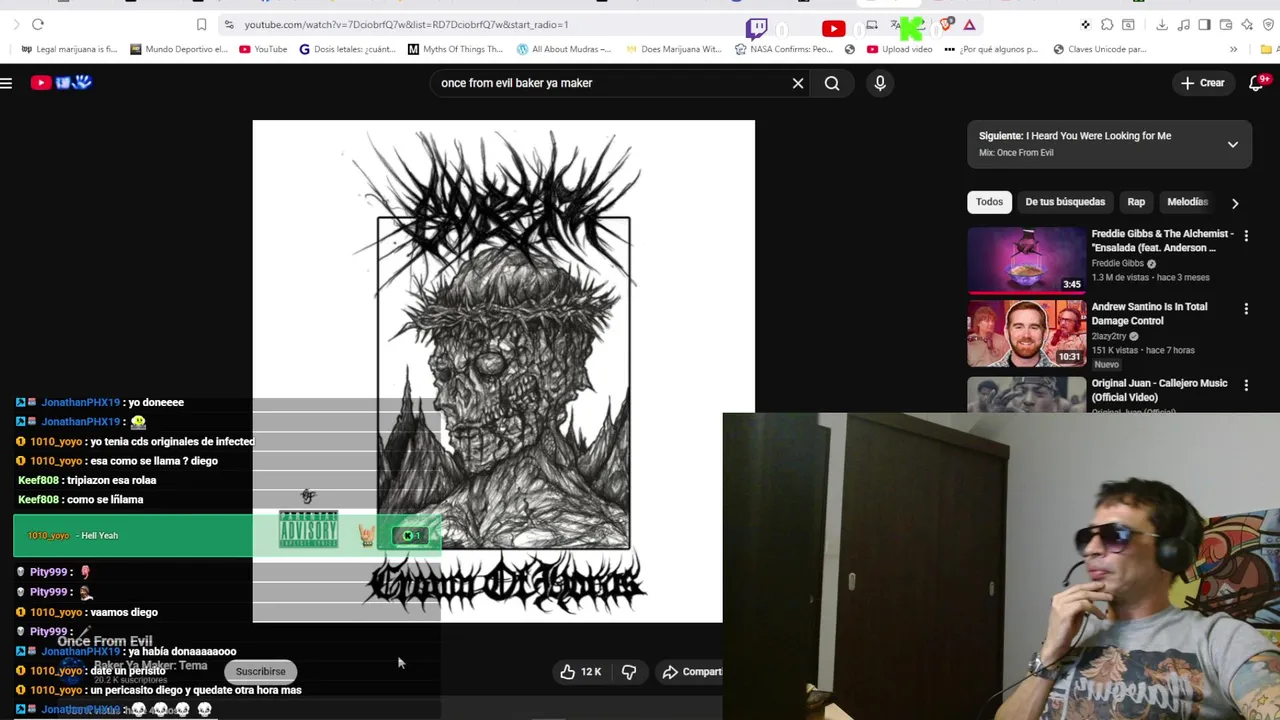Go to YouTube home via logo
1280x720 pixels.
click(x=61, y=83)
